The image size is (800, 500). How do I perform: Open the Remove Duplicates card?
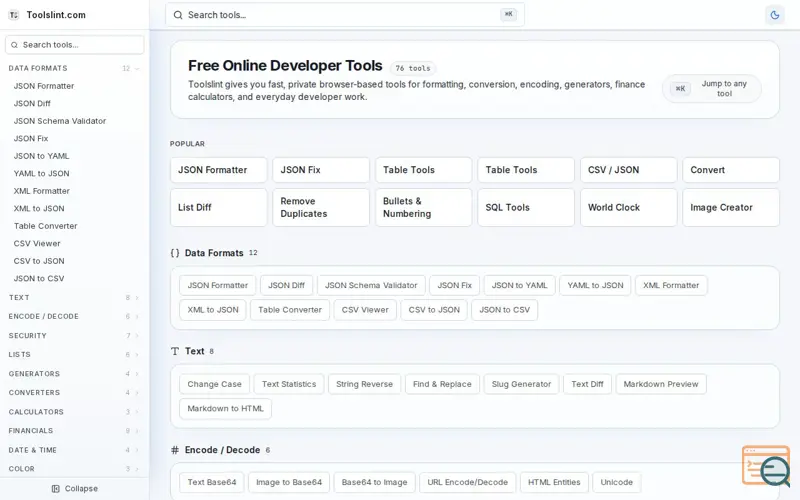pos(321,208)
